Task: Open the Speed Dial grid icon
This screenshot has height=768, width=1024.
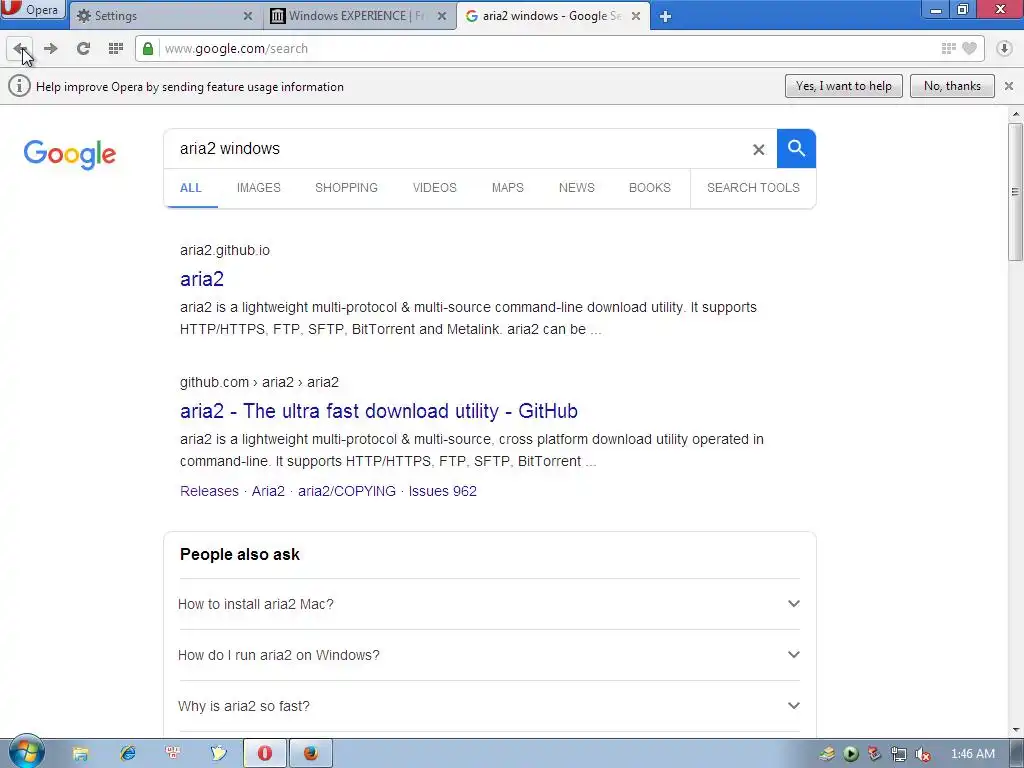Action: coord(116,48)
